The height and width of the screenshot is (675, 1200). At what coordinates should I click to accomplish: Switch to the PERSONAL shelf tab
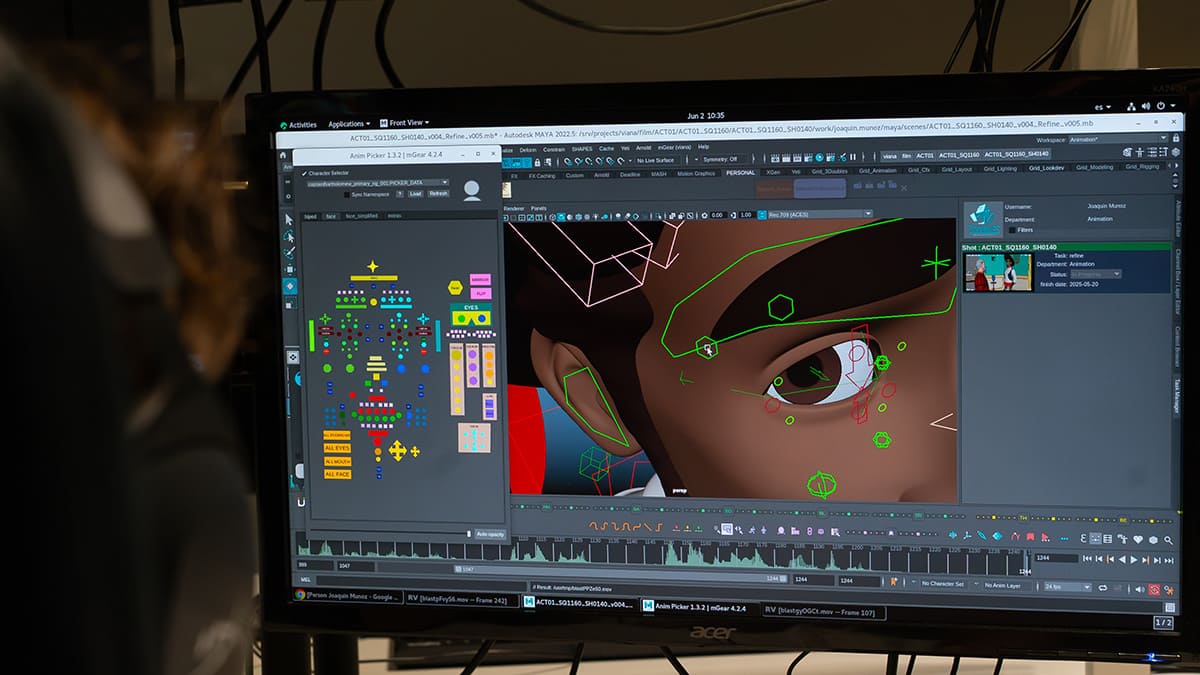(x=741, y=172)
